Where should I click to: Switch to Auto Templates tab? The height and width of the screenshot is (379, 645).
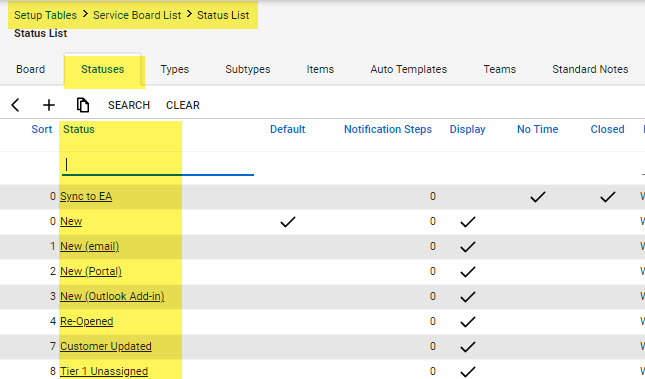point(408,69)
